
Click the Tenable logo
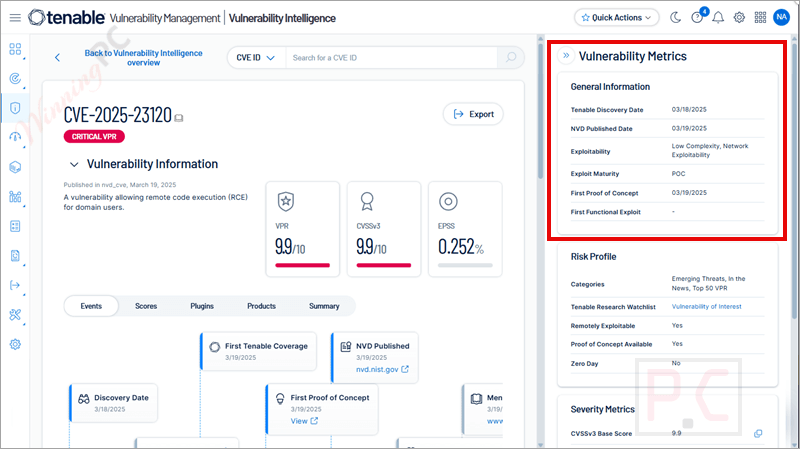(66, 18)
